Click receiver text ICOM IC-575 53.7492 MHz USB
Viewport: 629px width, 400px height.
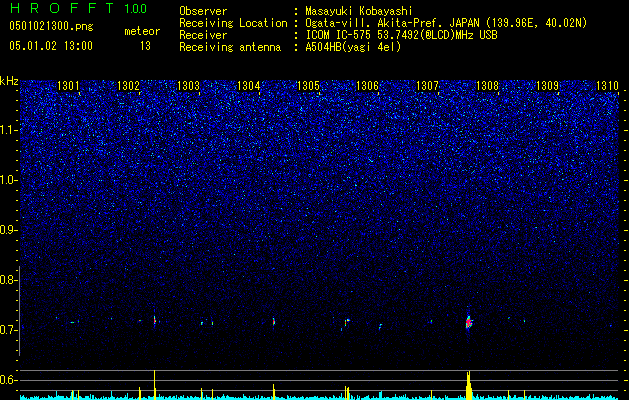(x=402, y=35)
